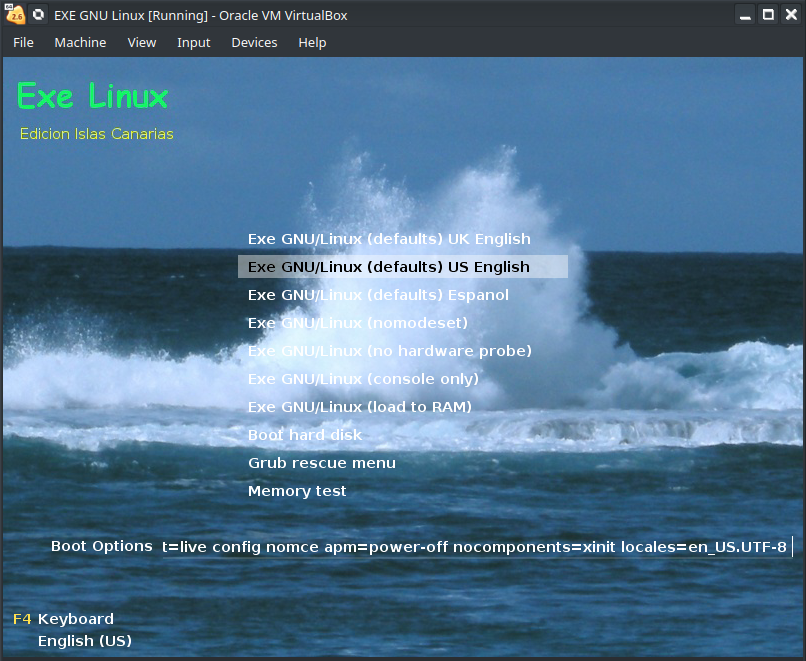This screenshot has width=806, height=661.
Task: Click inside the Boot Options text field
Action: tap(475, 546)
